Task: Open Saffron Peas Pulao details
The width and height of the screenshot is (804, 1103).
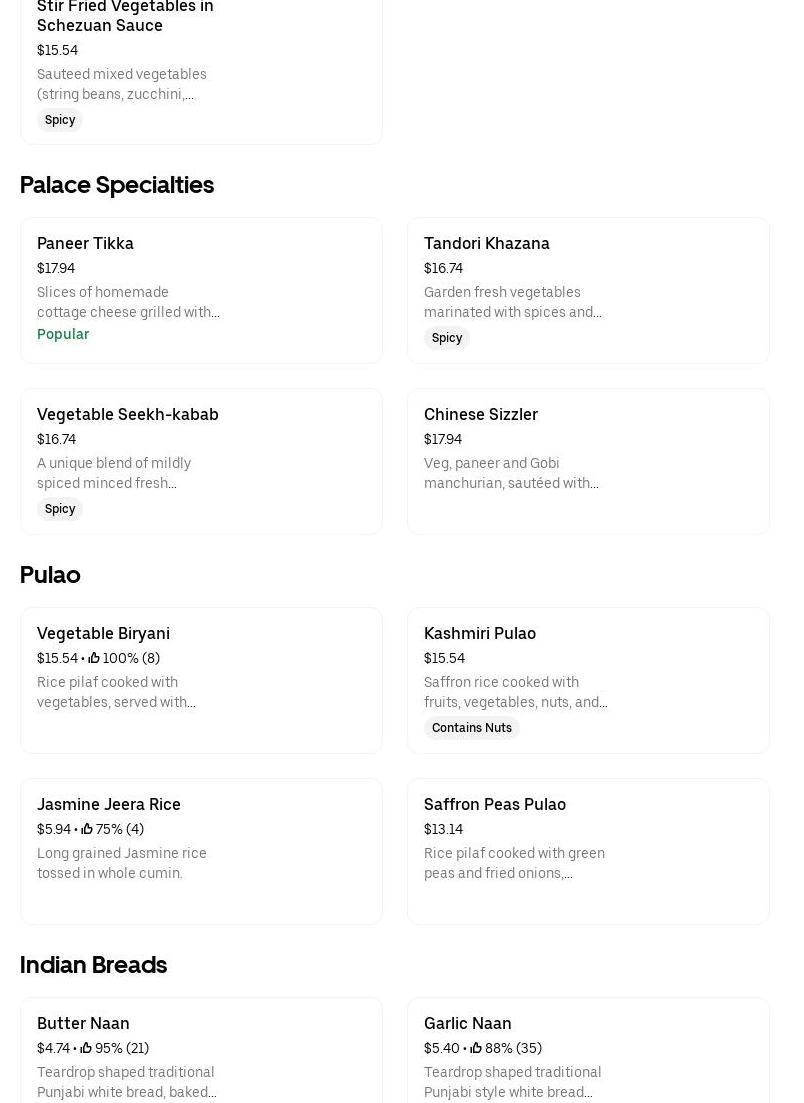Action: click(x=588, y=851)
